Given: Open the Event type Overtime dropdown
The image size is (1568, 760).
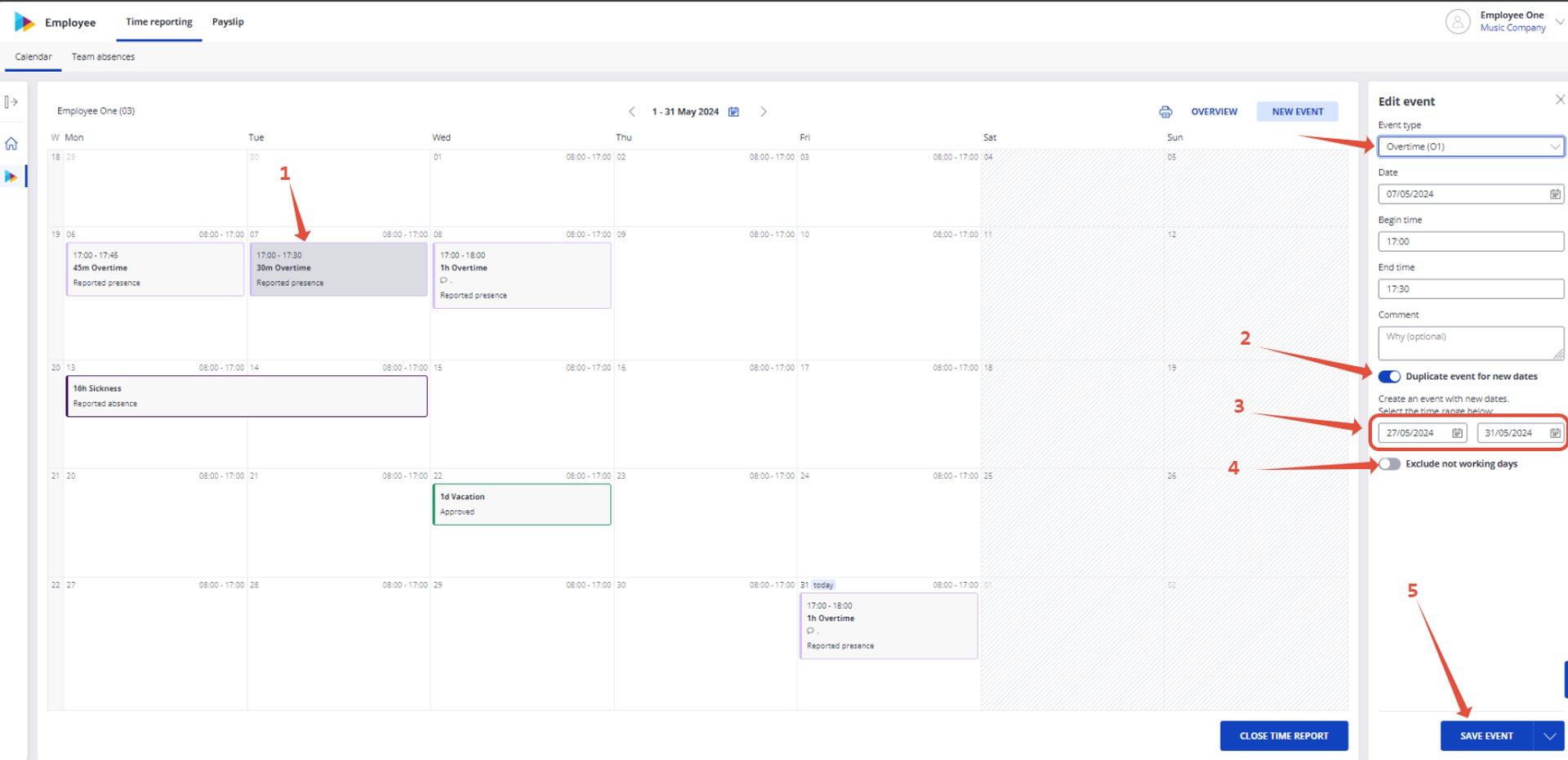Looking at the screenshot, I should click(x=1471, y=146).
